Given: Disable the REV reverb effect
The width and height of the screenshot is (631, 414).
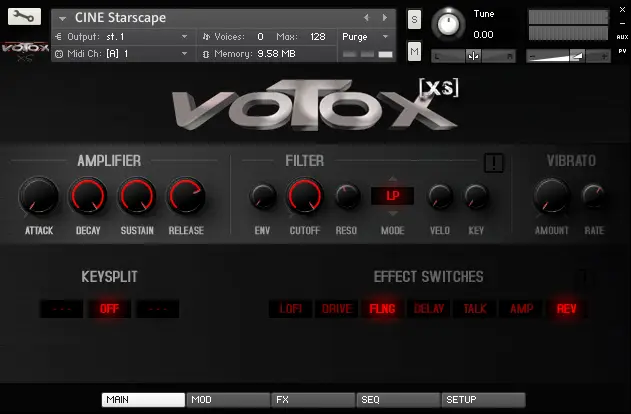Looking at the screenshot, I should coord(567,309).
